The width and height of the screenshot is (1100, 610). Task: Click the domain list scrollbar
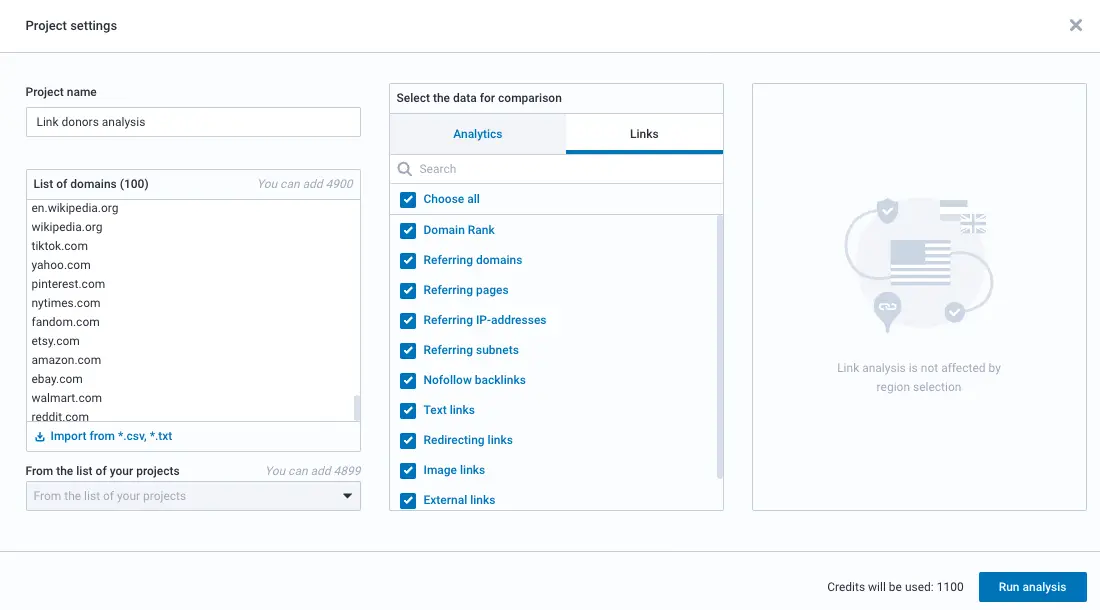[x=357, y=407]
